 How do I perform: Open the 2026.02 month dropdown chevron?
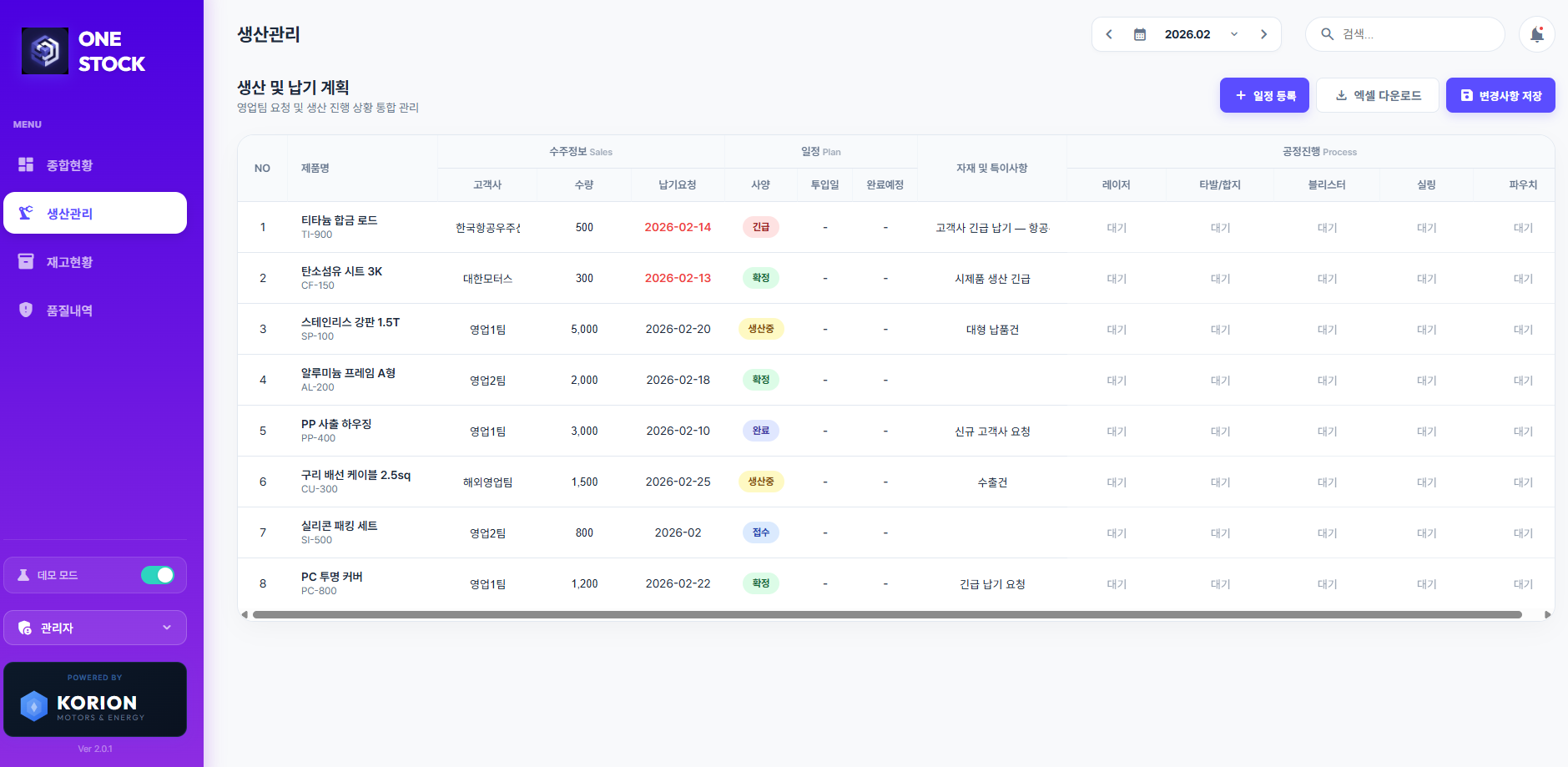[1234, 34]
